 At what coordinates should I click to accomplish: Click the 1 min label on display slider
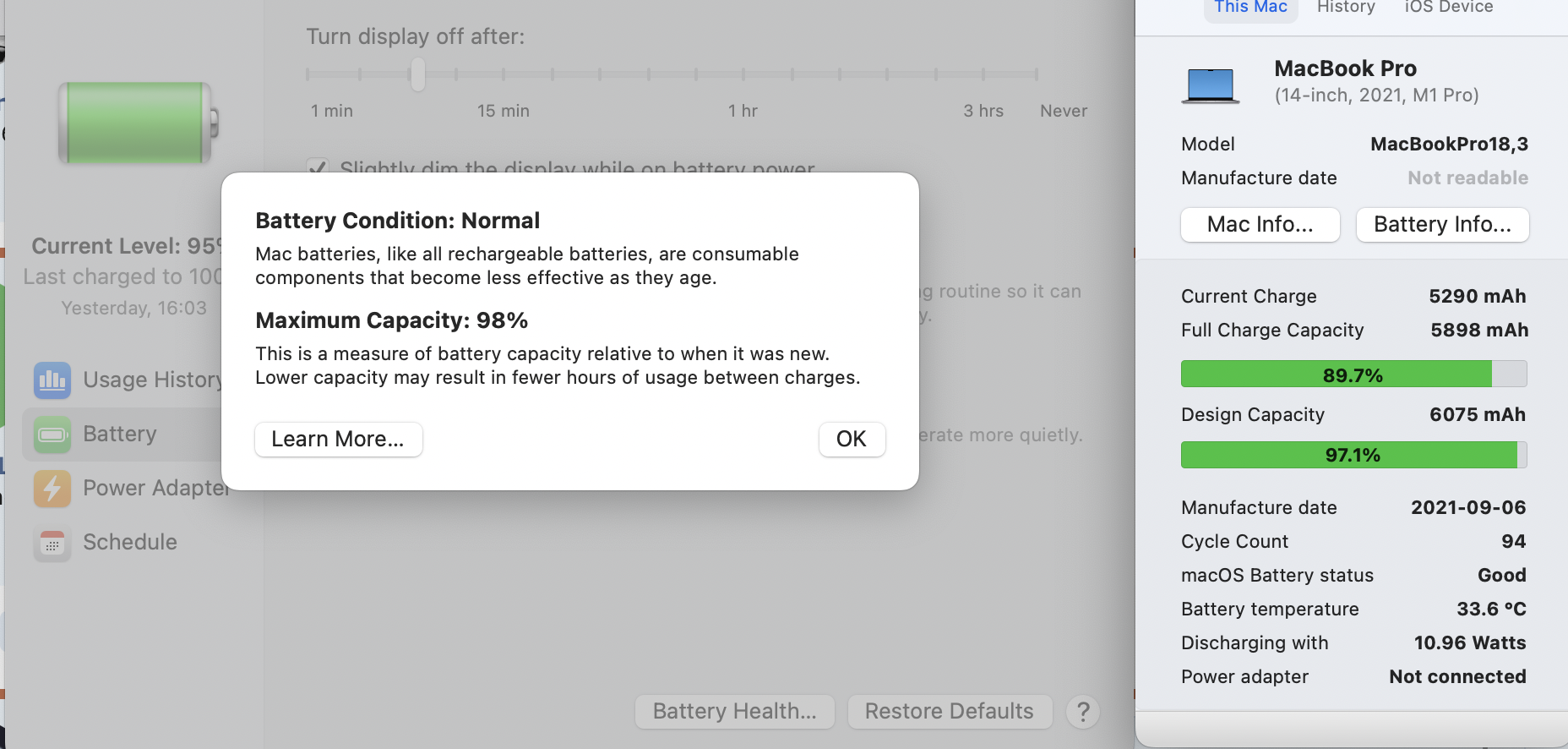pyautogui.click(x=332, y=111)
